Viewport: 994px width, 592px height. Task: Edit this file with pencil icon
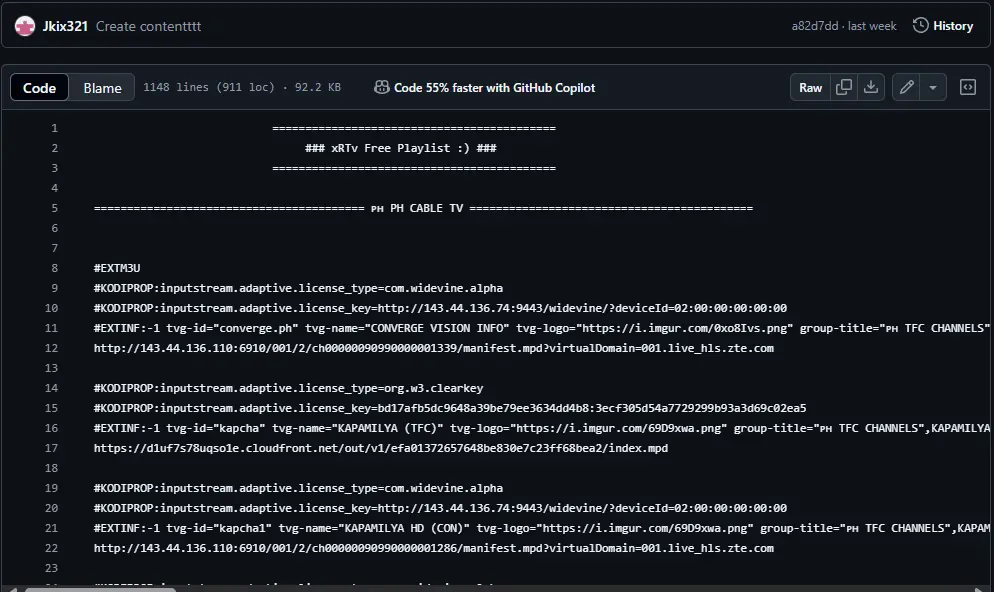point(907,87)
